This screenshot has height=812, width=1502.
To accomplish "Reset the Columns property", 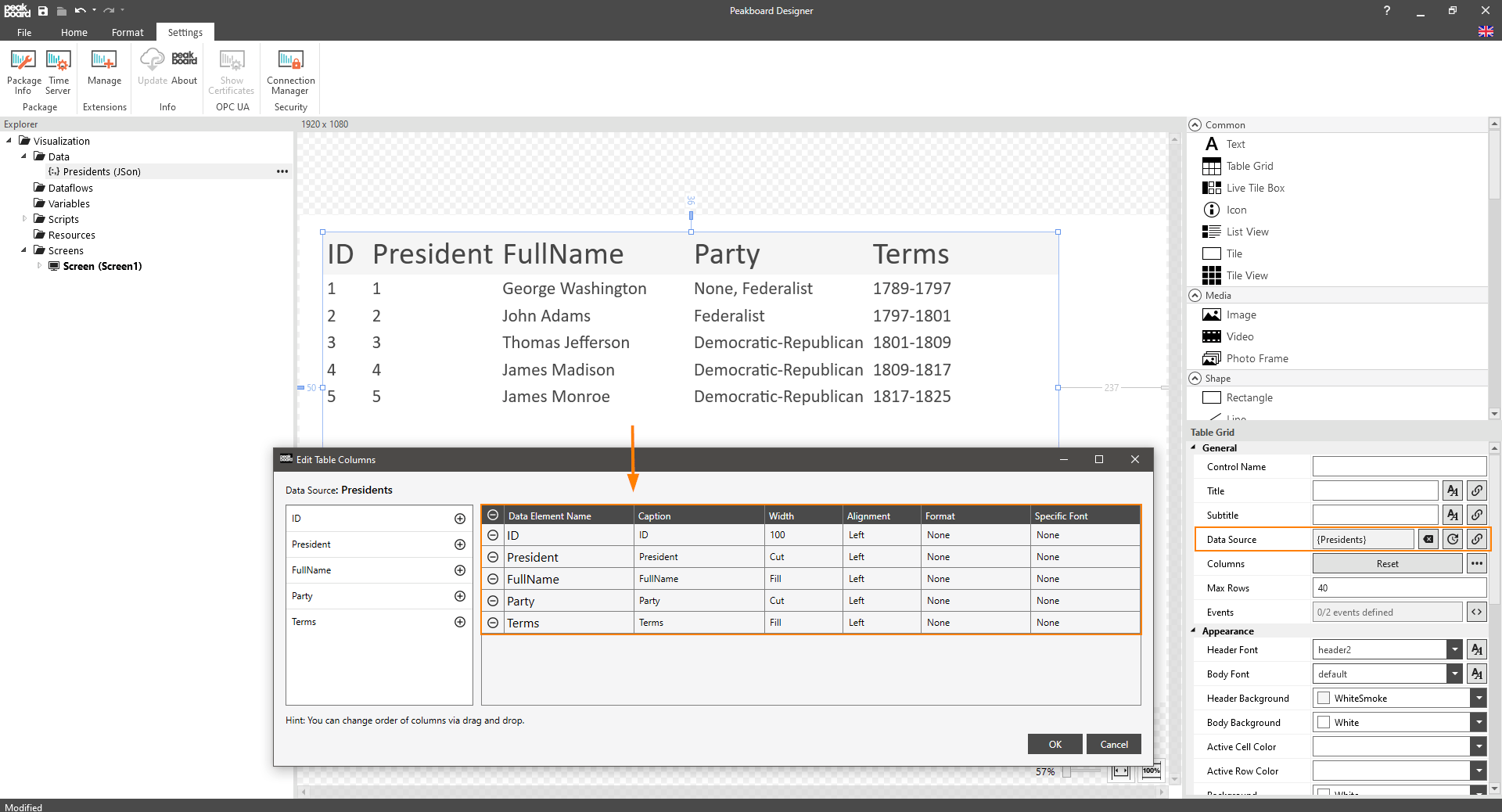I will click(1387, 563).
